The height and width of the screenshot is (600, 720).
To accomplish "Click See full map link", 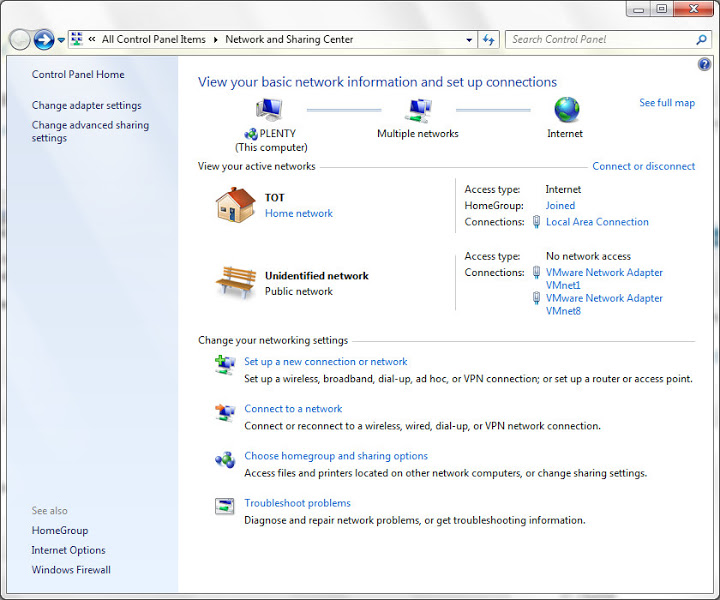I will (667, 103).
